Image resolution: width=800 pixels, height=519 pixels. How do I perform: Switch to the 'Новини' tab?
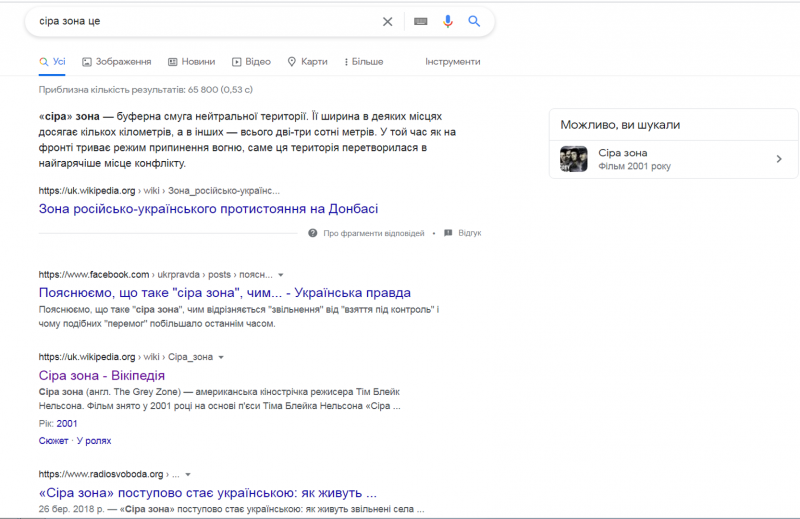[192, 62]
